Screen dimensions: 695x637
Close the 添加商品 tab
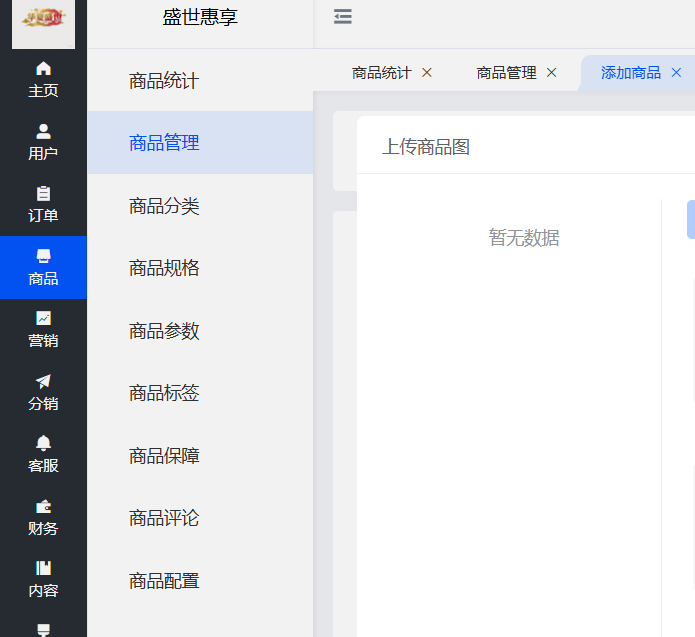click(x=676, y=72)
